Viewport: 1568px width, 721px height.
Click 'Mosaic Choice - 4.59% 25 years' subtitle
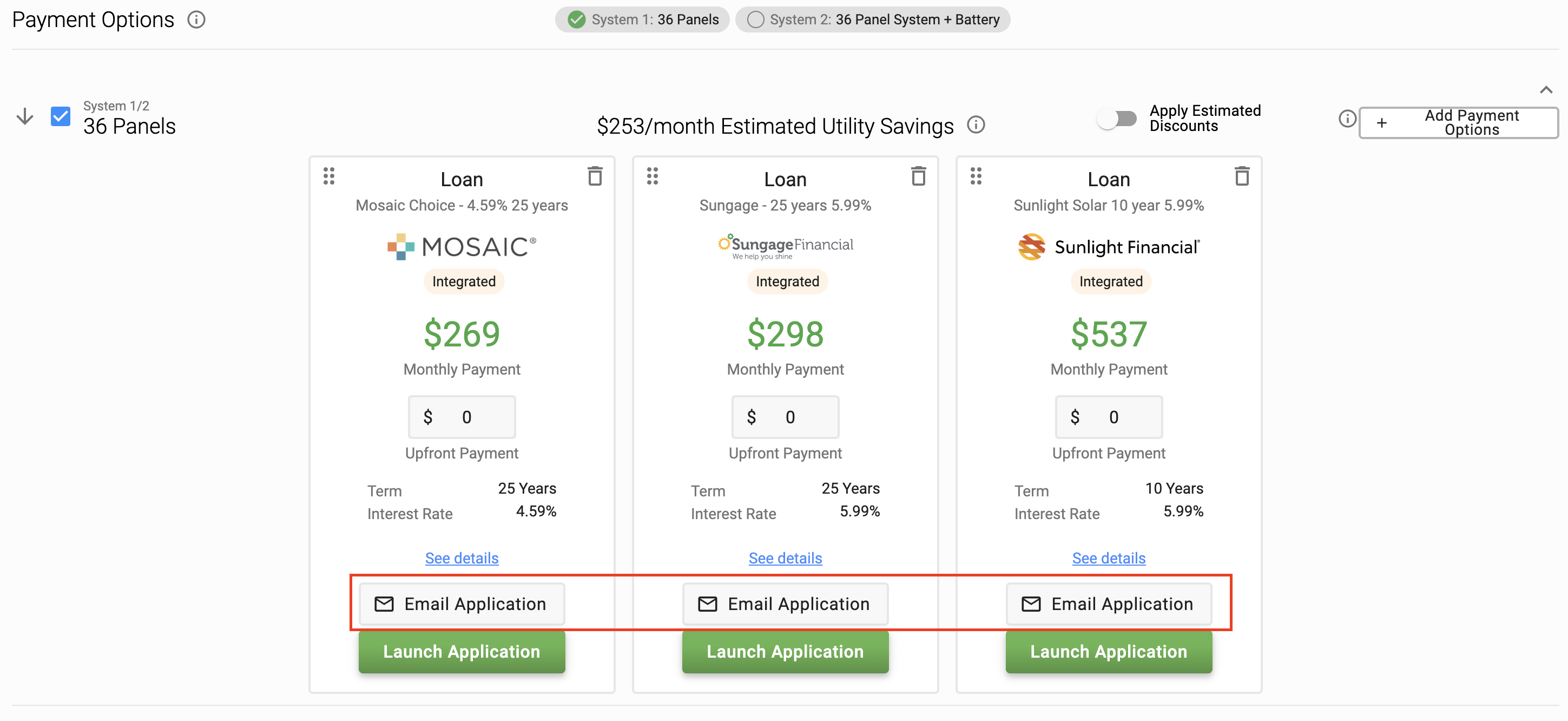(x=462, y=205)
